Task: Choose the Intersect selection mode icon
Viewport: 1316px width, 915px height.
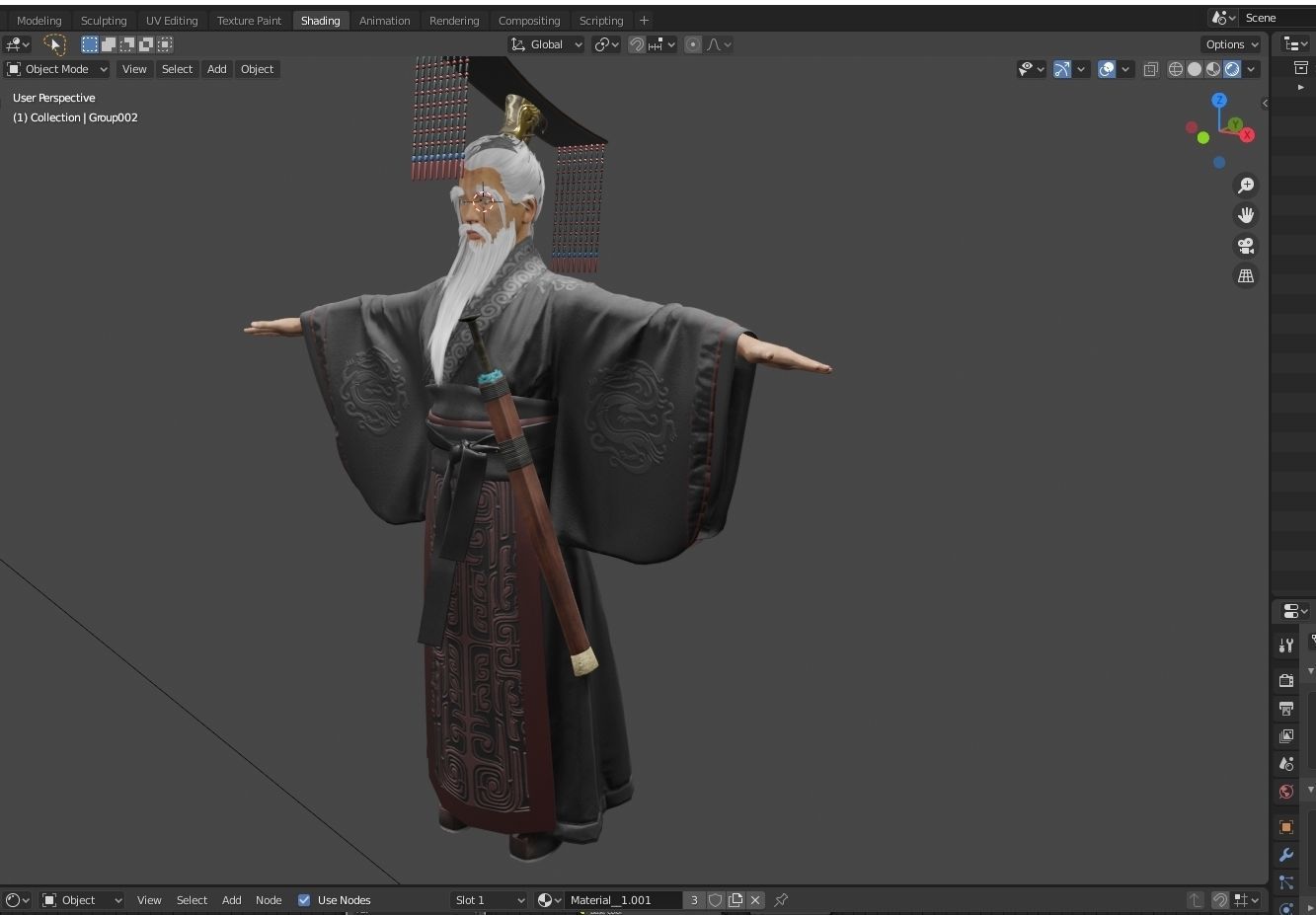Action: (x=165, y=44)
